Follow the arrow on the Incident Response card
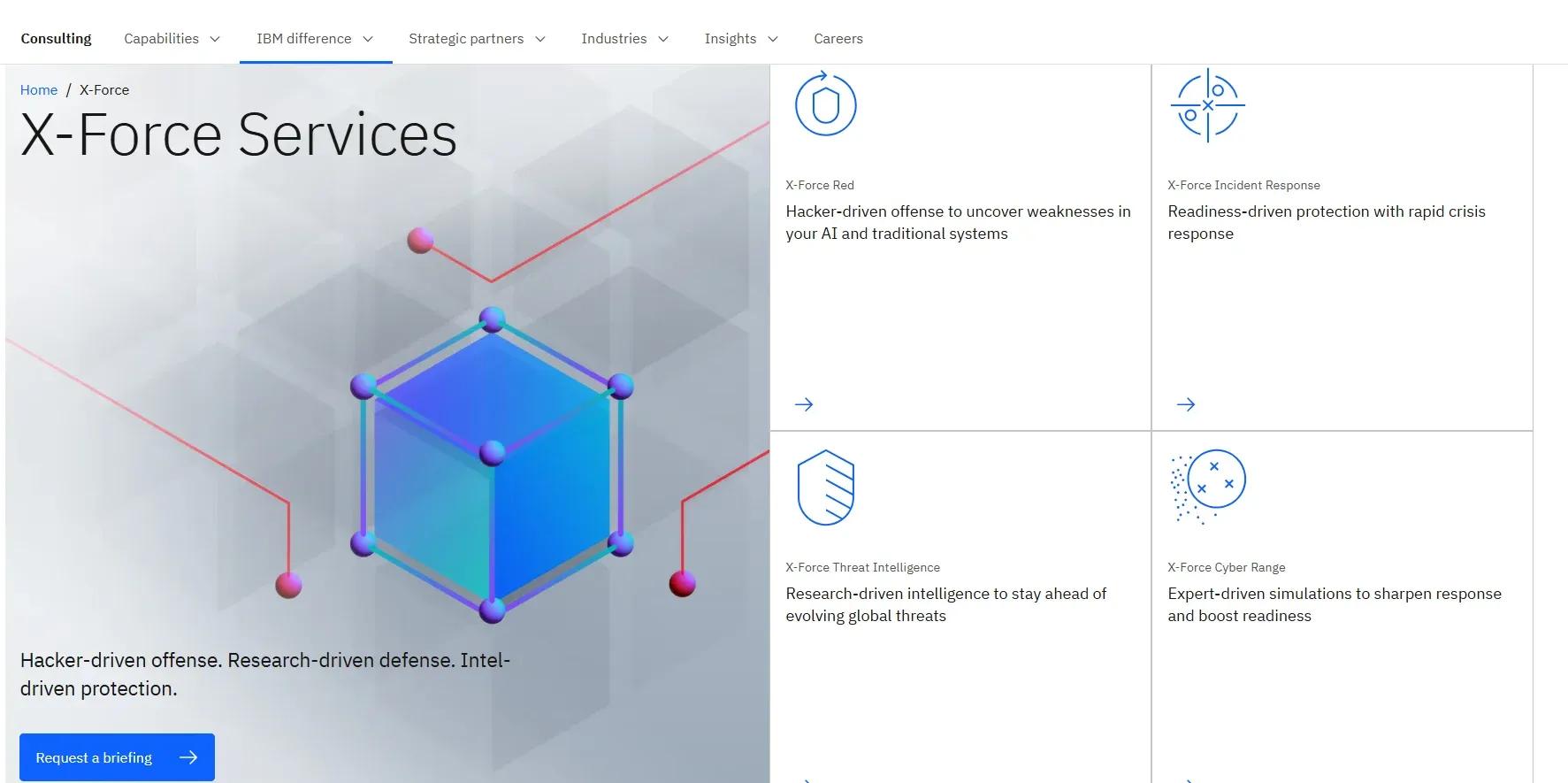 (1186, 404)
